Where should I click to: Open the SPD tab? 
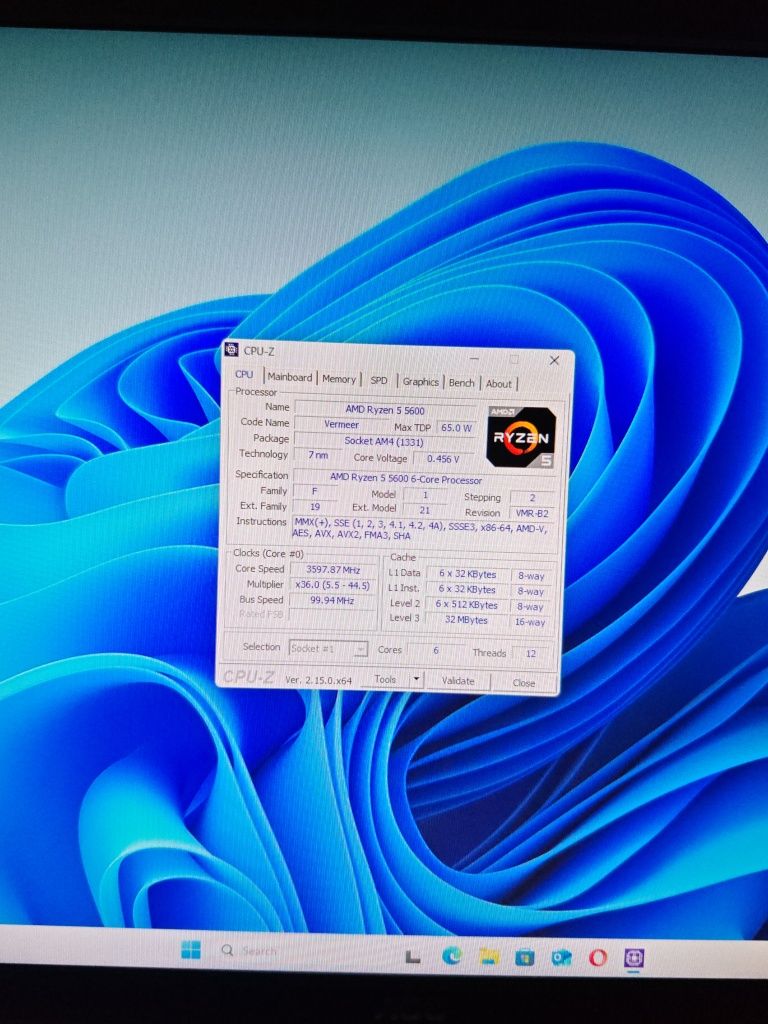coord(379,380)
